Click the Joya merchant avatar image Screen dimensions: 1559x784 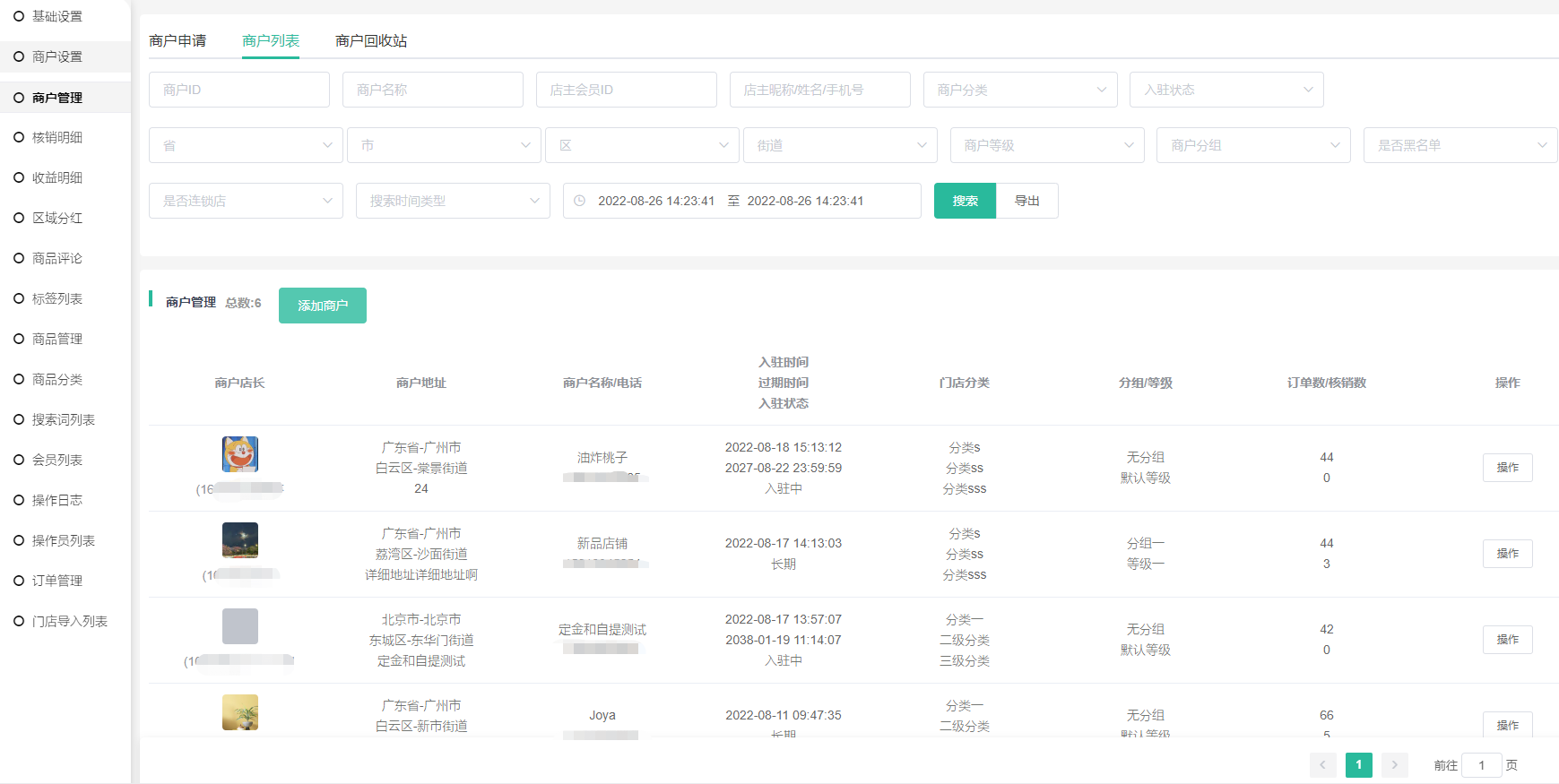point(240,712)
